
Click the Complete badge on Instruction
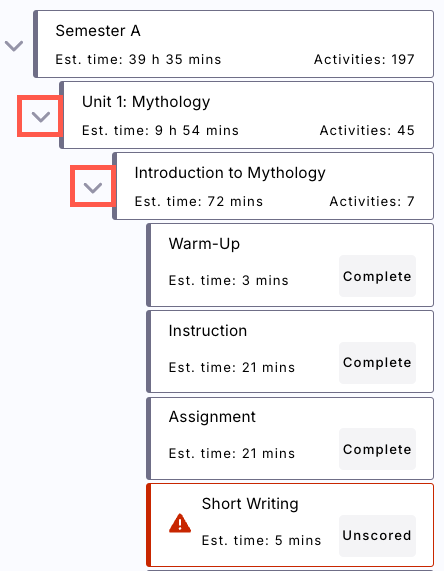point(377,363)
